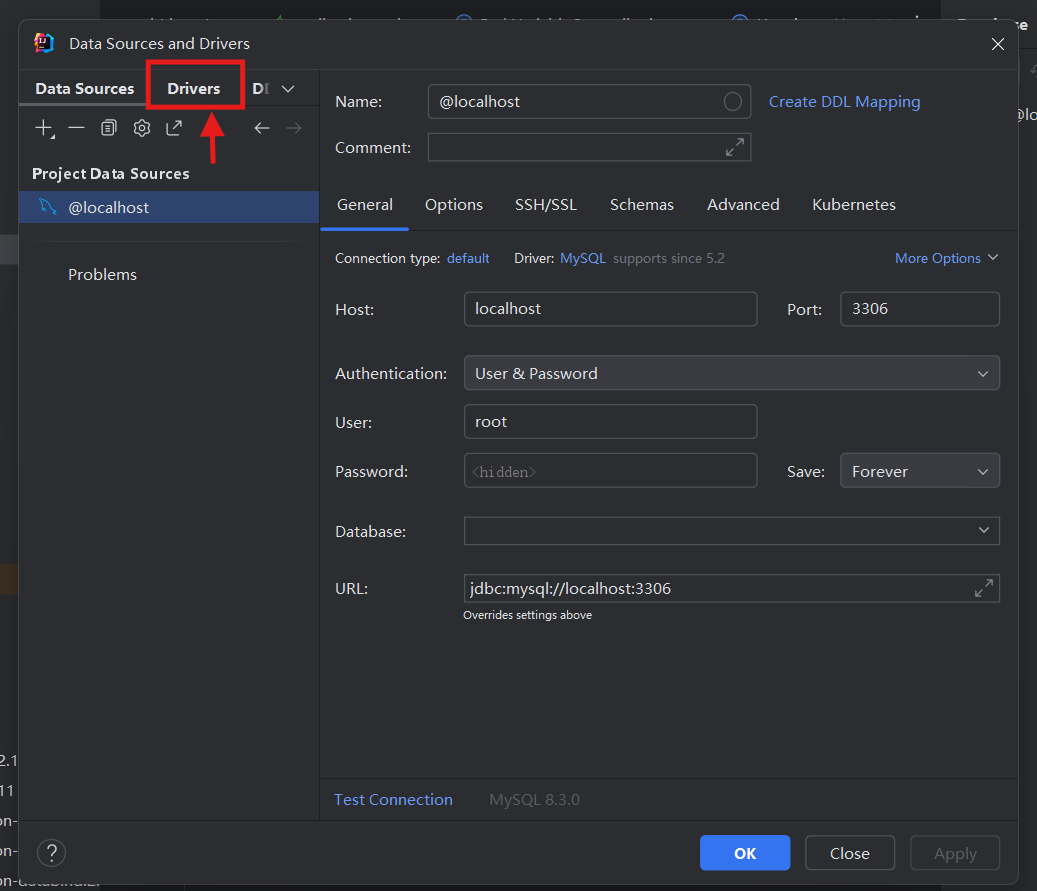The image size is (1037, 891).
Task: Click the MySQL driver link
Action: coord(583,258)
